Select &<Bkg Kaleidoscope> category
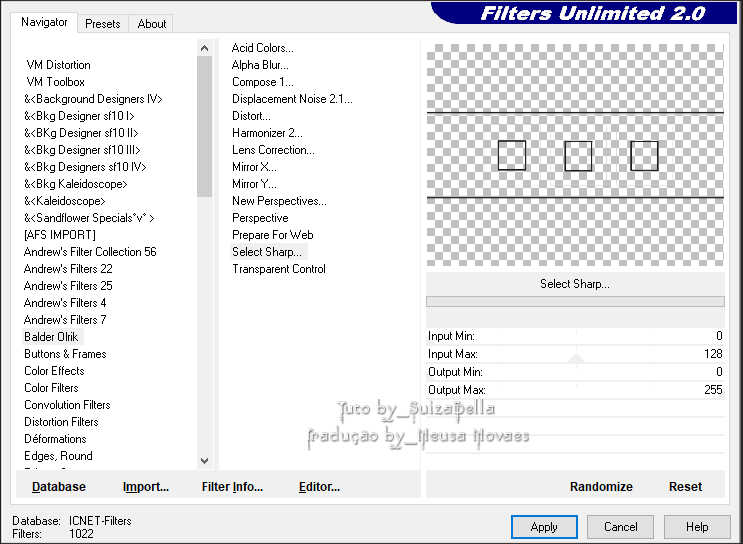Image resolution: width=743 pixels, height=544 pixels. click(76, 184)
